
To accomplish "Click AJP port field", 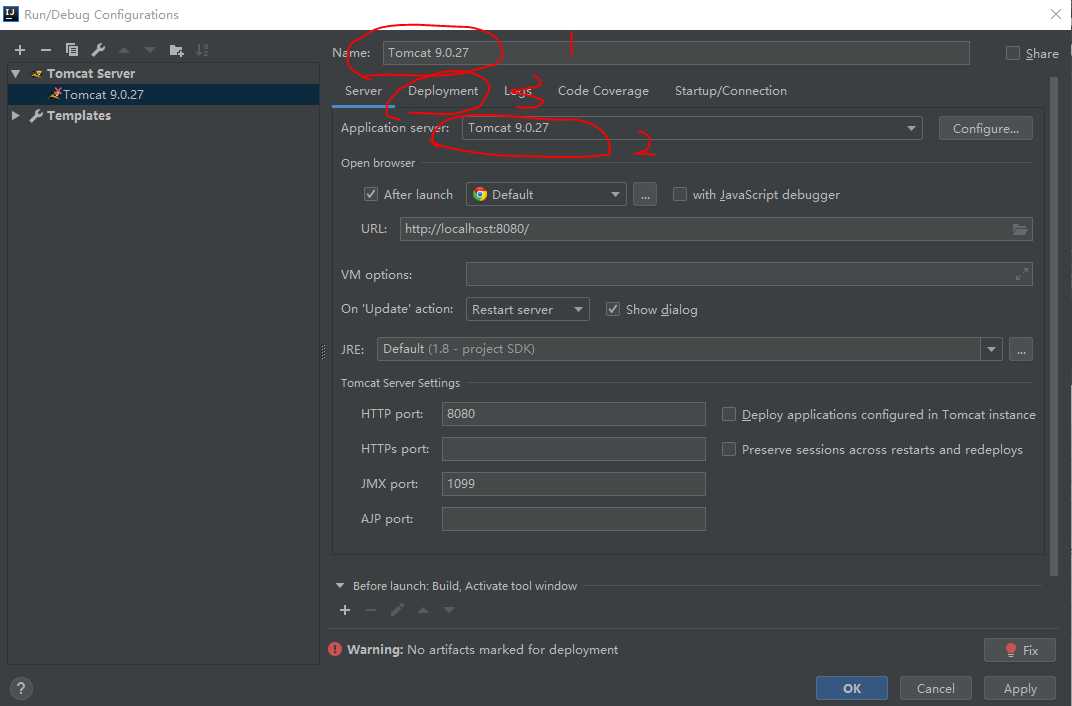I will pyautogui.click(x=574, y=519).
